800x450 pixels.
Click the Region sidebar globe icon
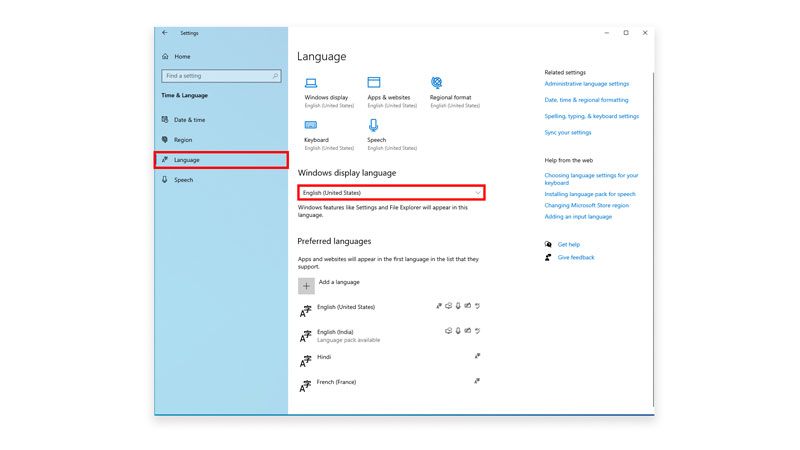(165, 139)
